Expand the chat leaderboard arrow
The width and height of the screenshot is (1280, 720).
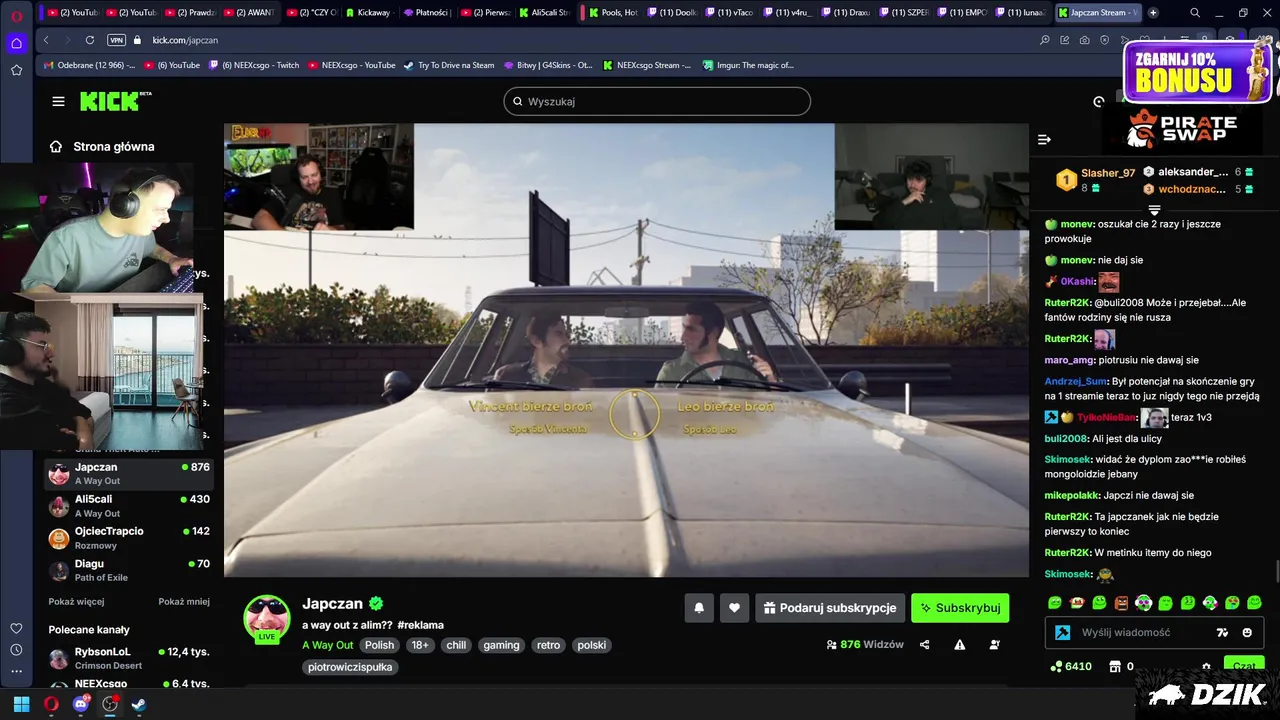1154,210
